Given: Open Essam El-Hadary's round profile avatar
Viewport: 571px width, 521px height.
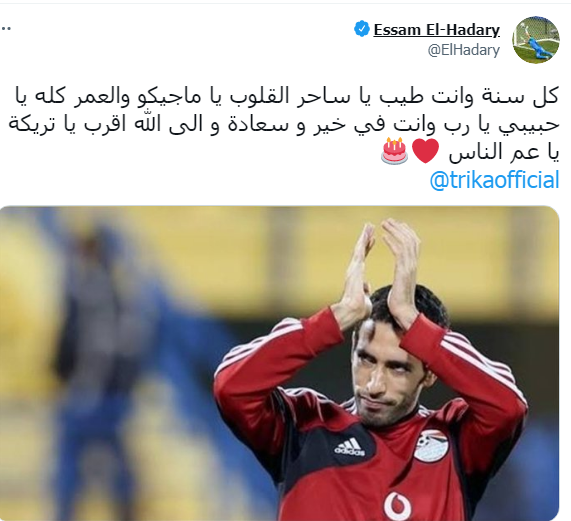Looking at the screenshot, I should (536, 39).
